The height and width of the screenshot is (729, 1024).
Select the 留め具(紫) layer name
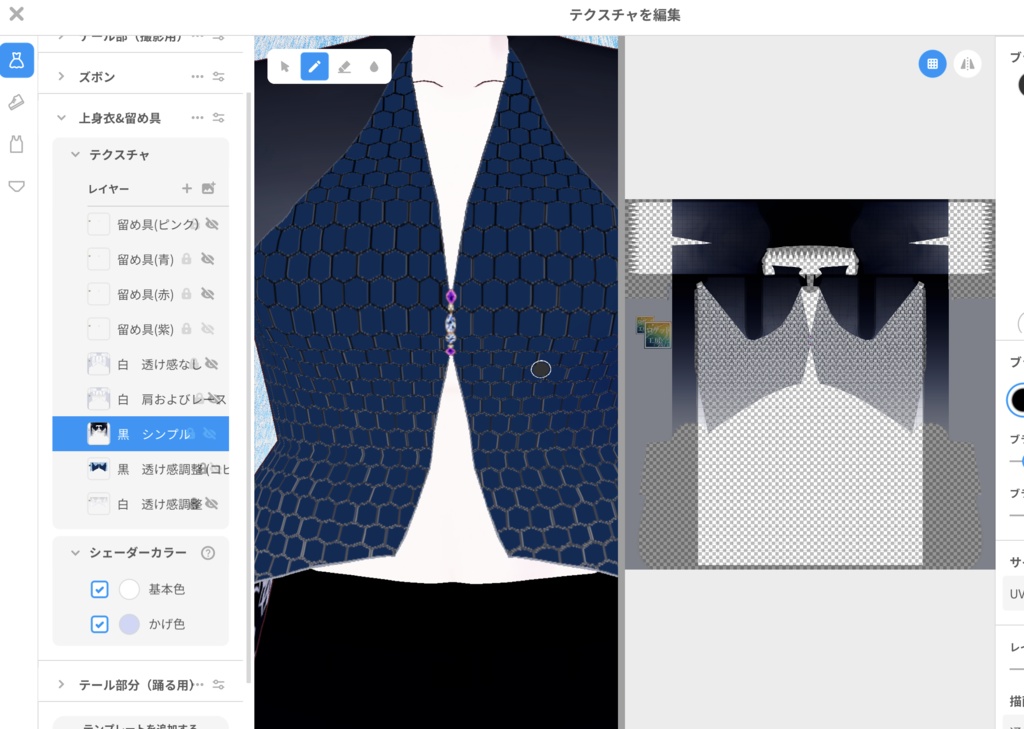pos(146,329)
